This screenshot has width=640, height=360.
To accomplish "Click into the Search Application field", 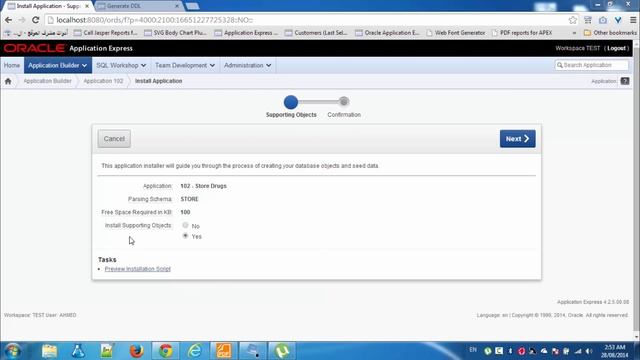I will pos(591,65).
